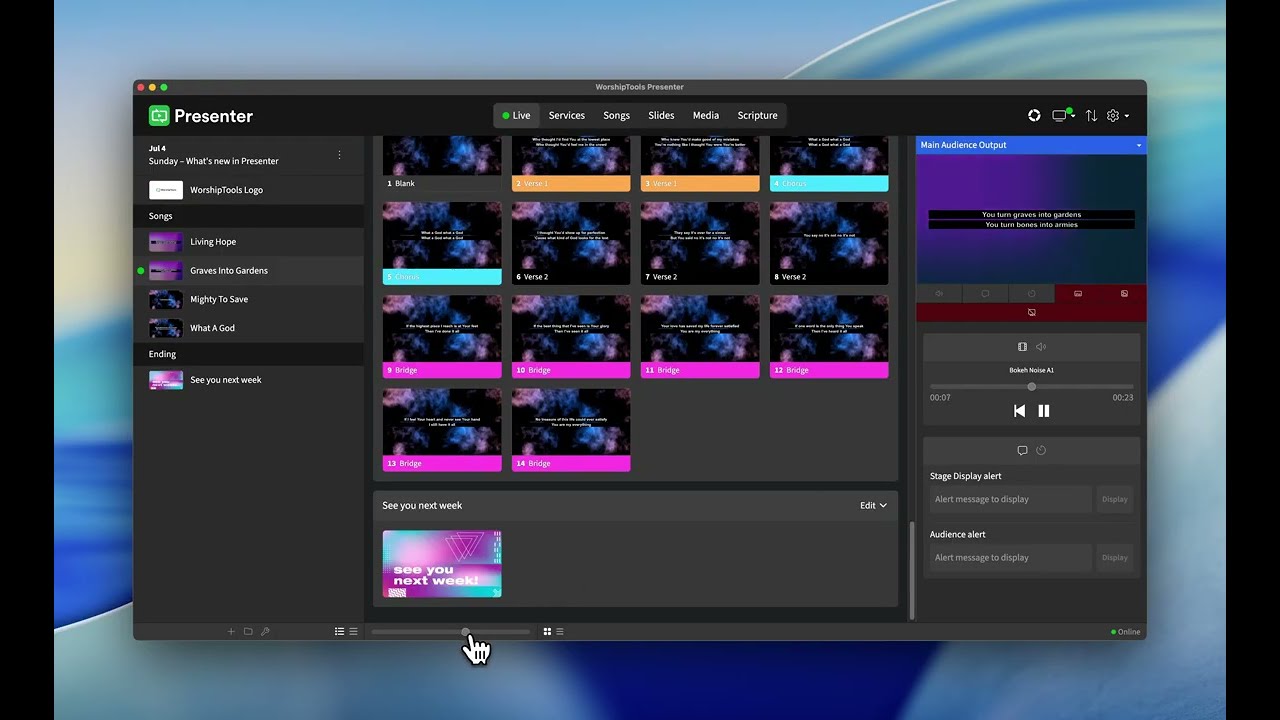Open the settings gear dropdown

tap(1117, 116)
